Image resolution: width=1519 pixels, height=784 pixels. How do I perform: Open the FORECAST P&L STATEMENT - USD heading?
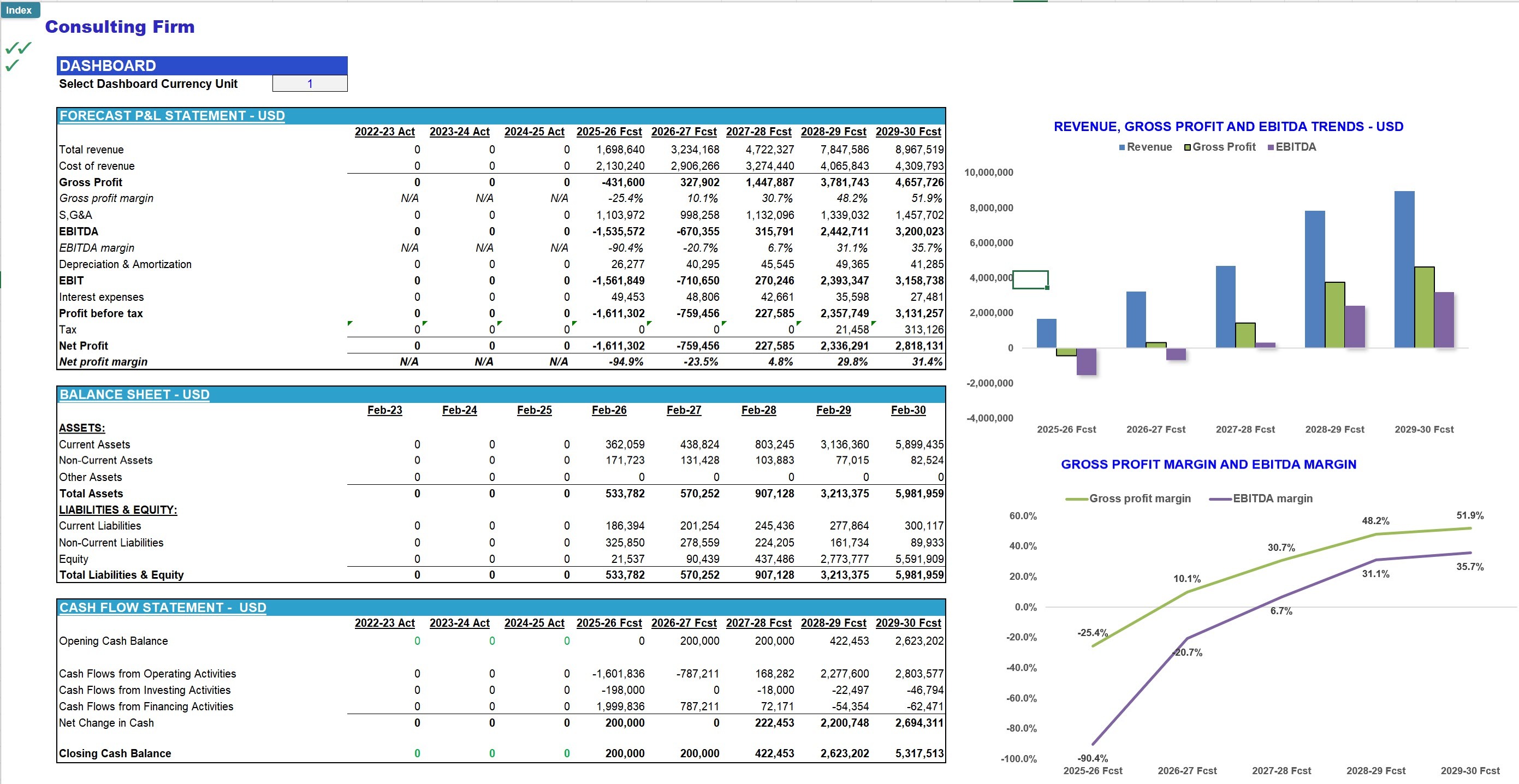coord(172,116)
